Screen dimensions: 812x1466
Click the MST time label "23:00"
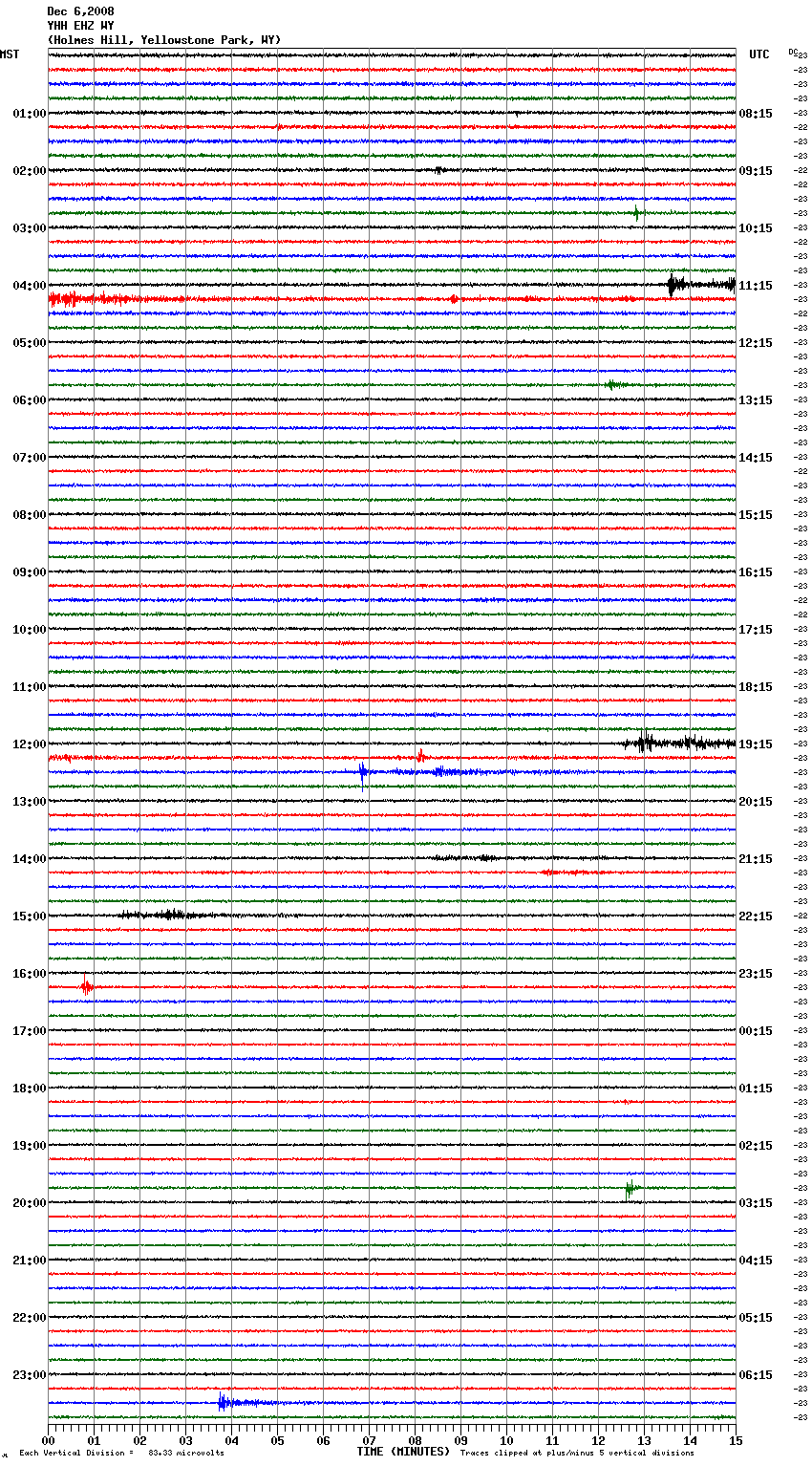pos(30,1375)
